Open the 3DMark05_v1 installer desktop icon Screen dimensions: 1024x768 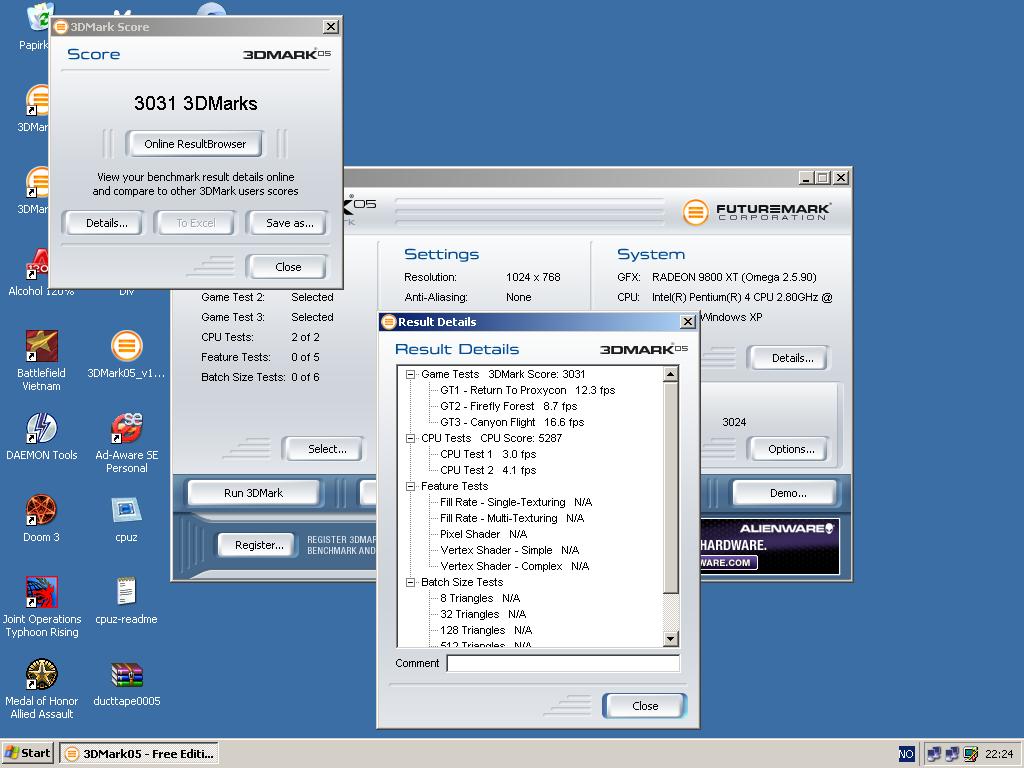pos(126,355)
